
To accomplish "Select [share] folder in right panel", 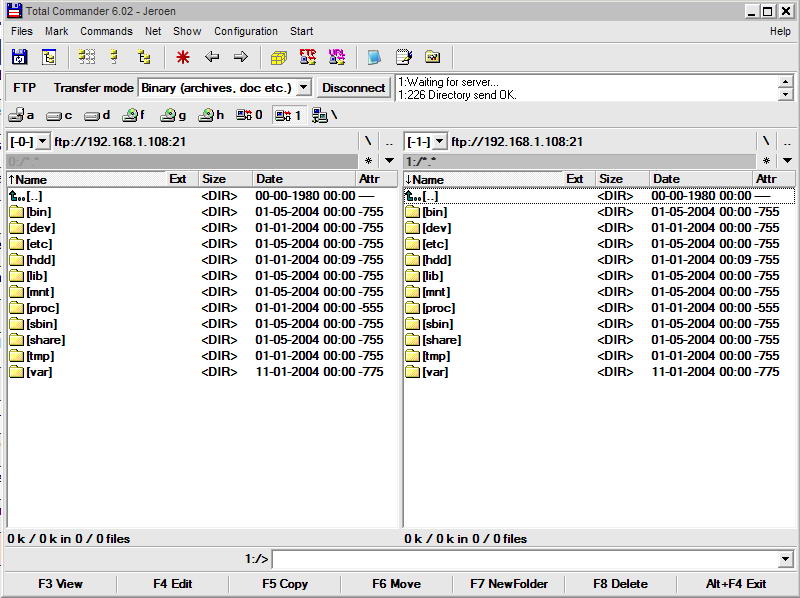I will coord(599,340).
